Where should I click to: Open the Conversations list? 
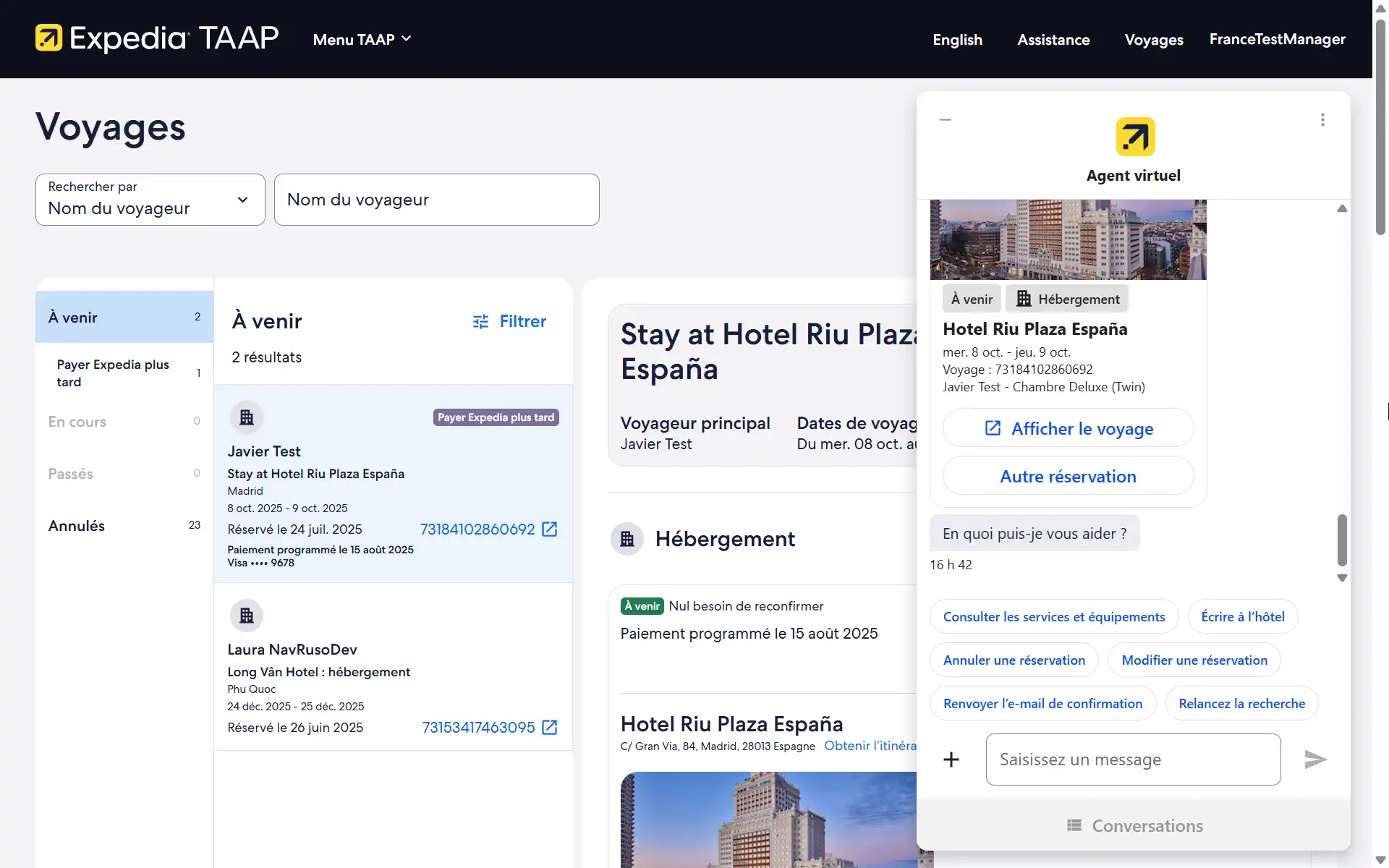(1134, 825)
